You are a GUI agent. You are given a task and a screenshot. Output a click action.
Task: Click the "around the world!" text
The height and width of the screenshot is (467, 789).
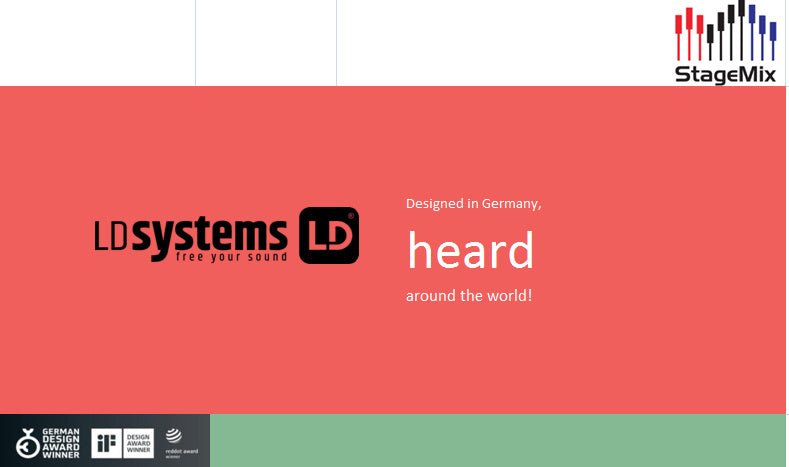(x=469, y=297)
